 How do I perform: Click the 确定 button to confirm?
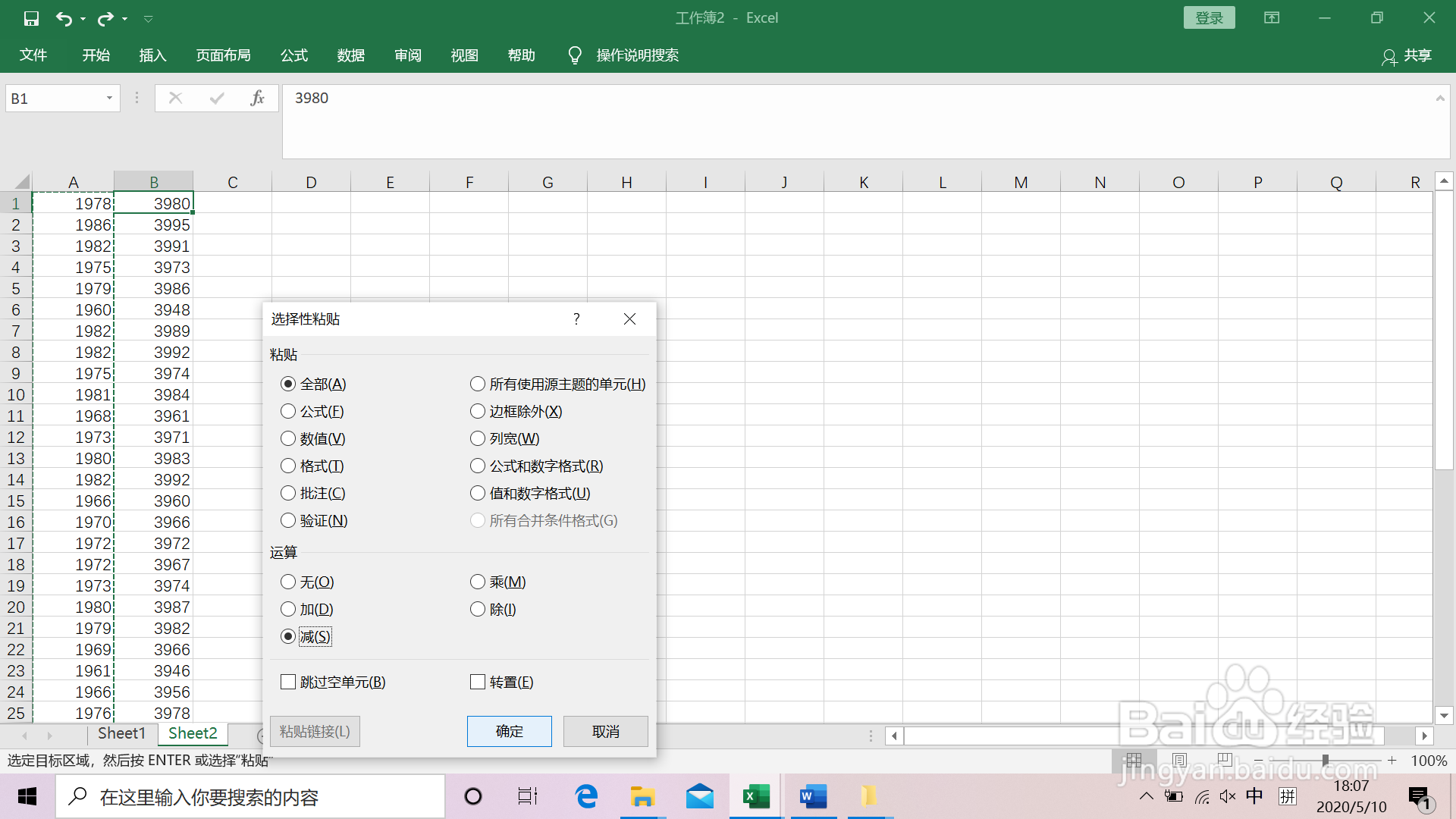[509, 731]
